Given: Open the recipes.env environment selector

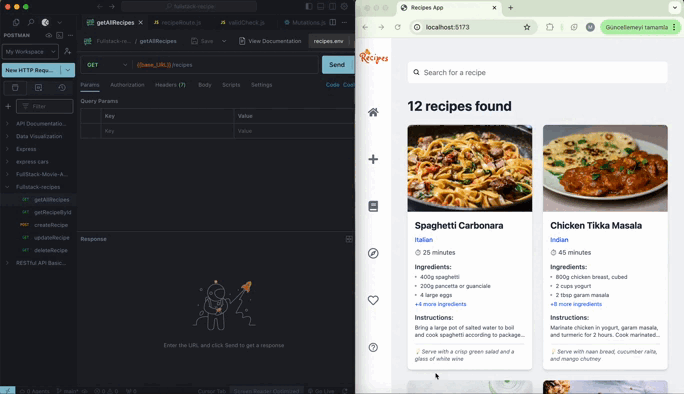Looking at the screenshot, I should (x=329, y=41).
